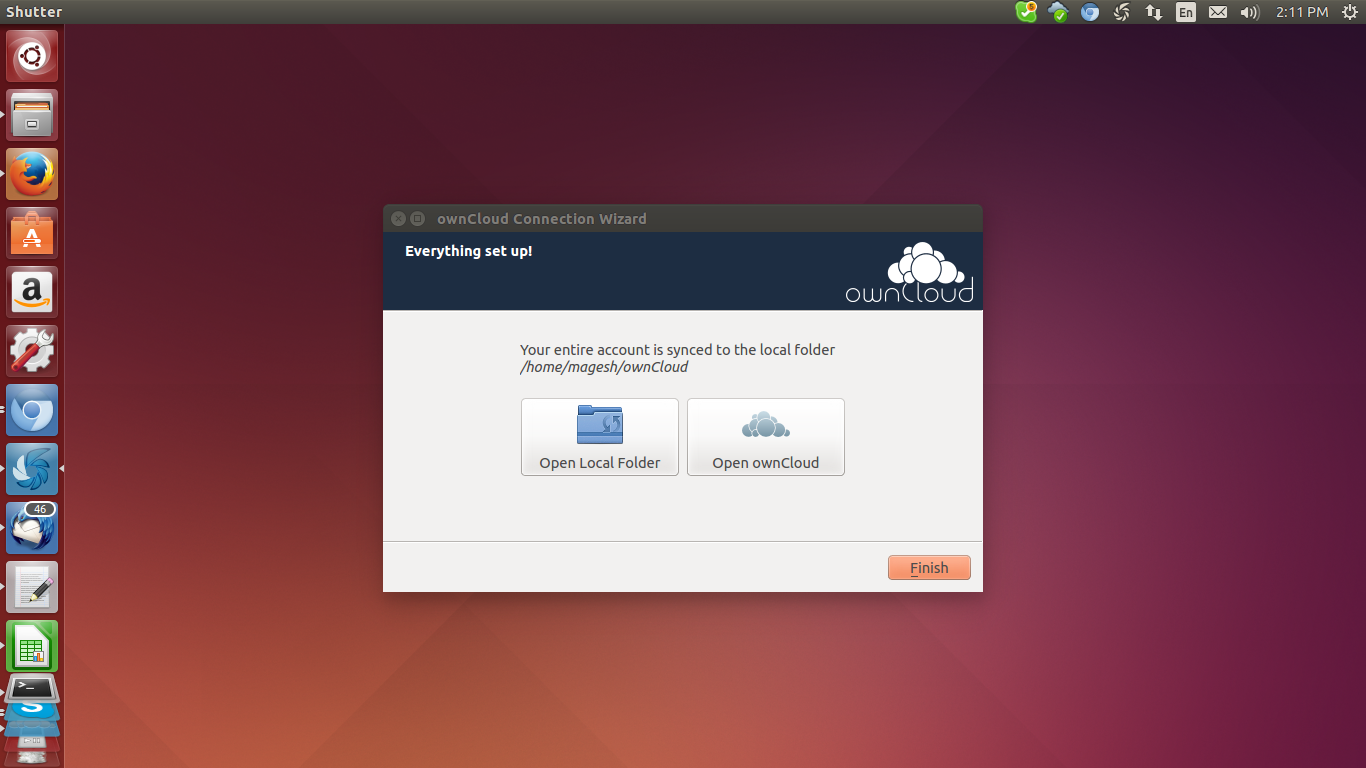Close the ownCloud Connection Wizard window
Viewport: 1366px width, 768px height.
pyautogui.click(x=398, y=218)
